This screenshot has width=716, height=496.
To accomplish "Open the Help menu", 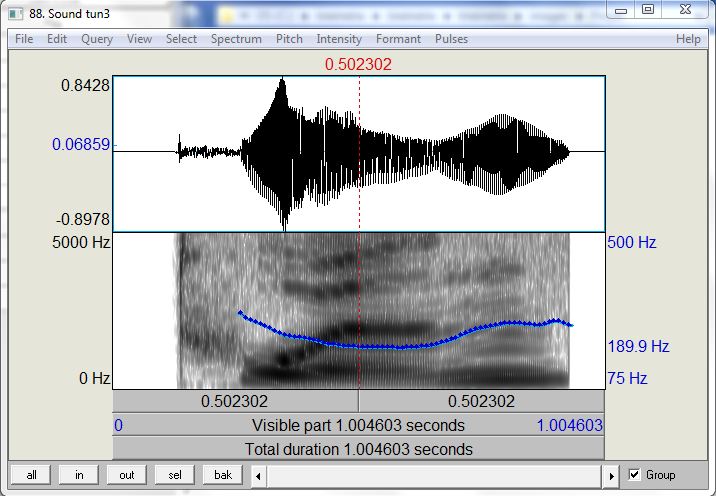I will tap(688, 39).
